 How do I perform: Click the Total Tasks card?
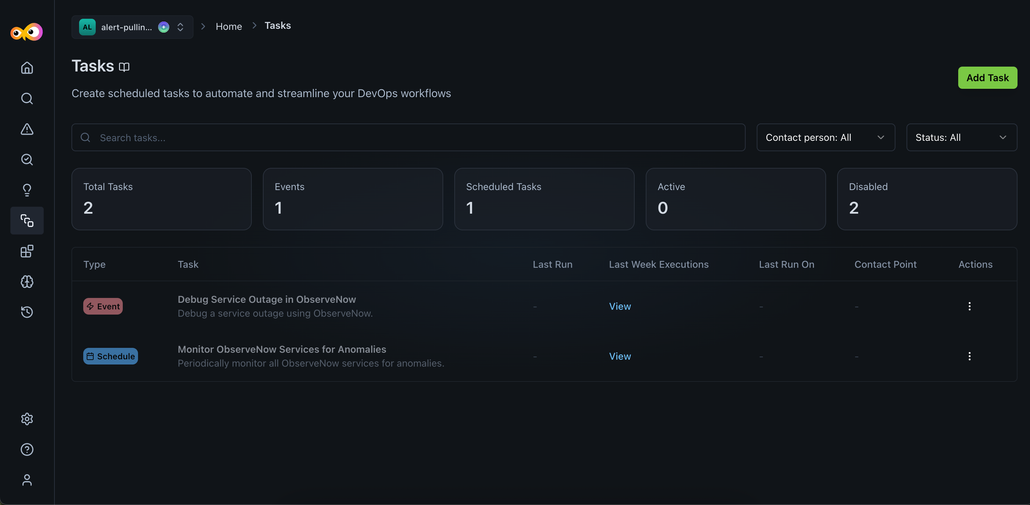(x=162, y=199)
